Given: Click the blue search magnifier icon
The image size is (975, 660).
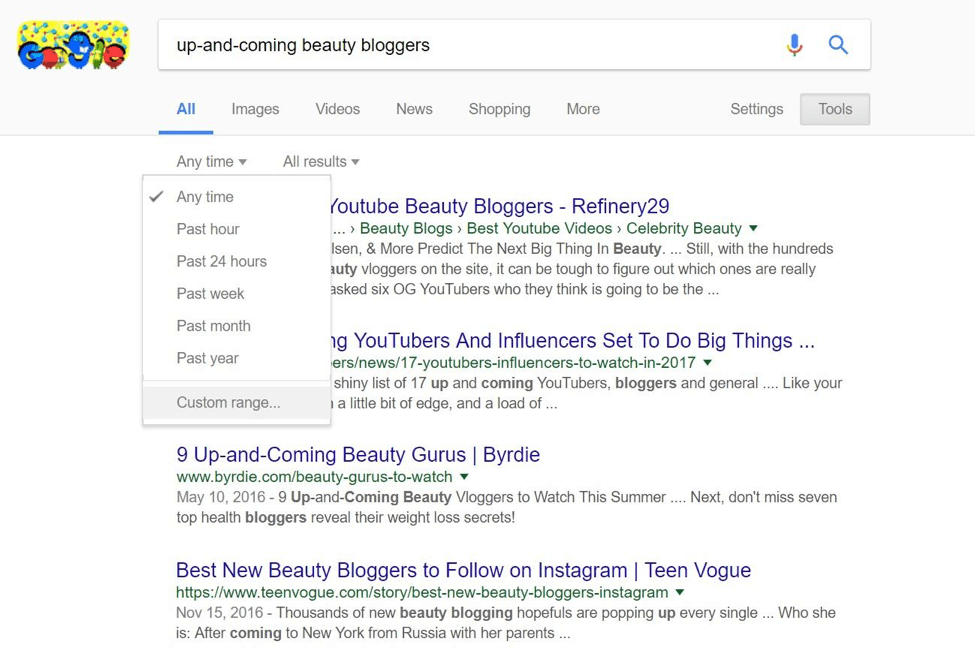Looking at the screenshot, I should [x=838, y=44].
